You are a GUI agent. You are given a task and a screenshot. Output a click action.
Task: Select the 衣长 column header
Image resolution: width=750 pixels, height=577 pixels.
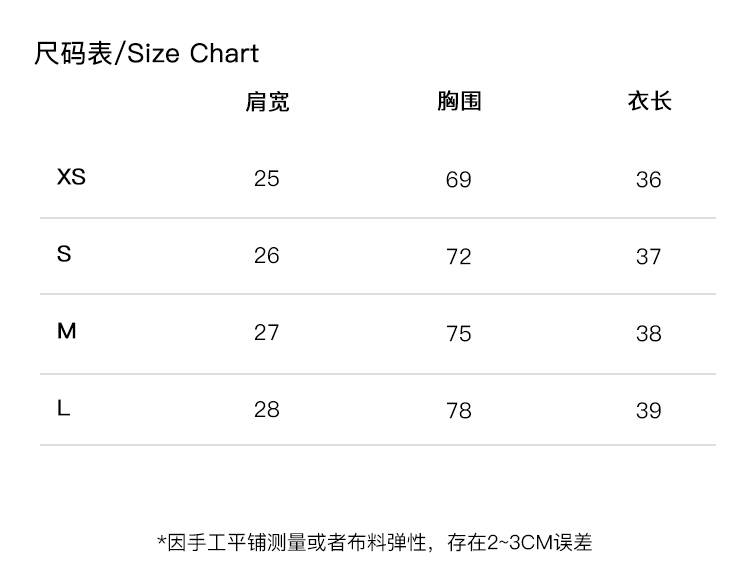pyautogui.click(x=649, y=101)
